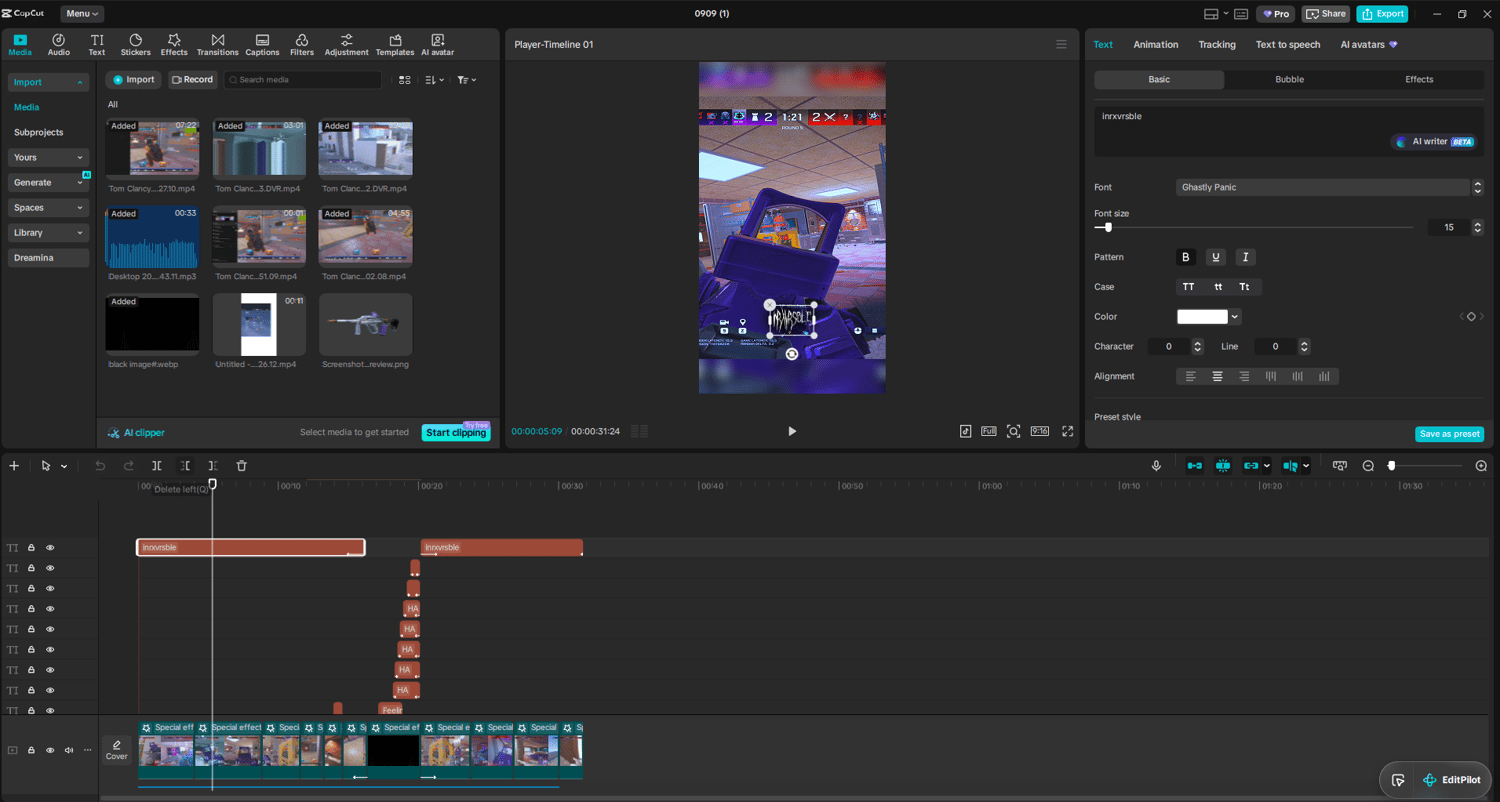1500x802 pixels.
Task: Open the fullscreen preview icon in player
Action: pos(1067,431)
